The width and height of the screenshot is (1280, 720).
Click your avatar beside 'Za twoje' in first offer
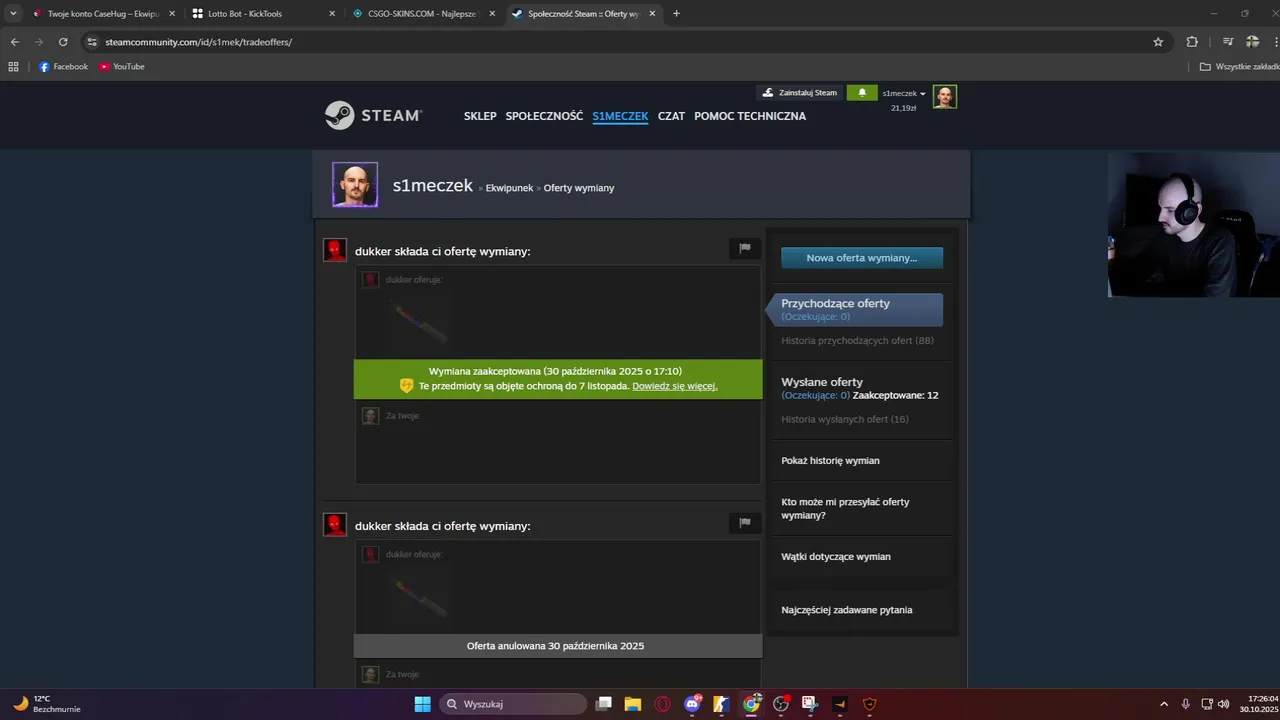(370, 415)
